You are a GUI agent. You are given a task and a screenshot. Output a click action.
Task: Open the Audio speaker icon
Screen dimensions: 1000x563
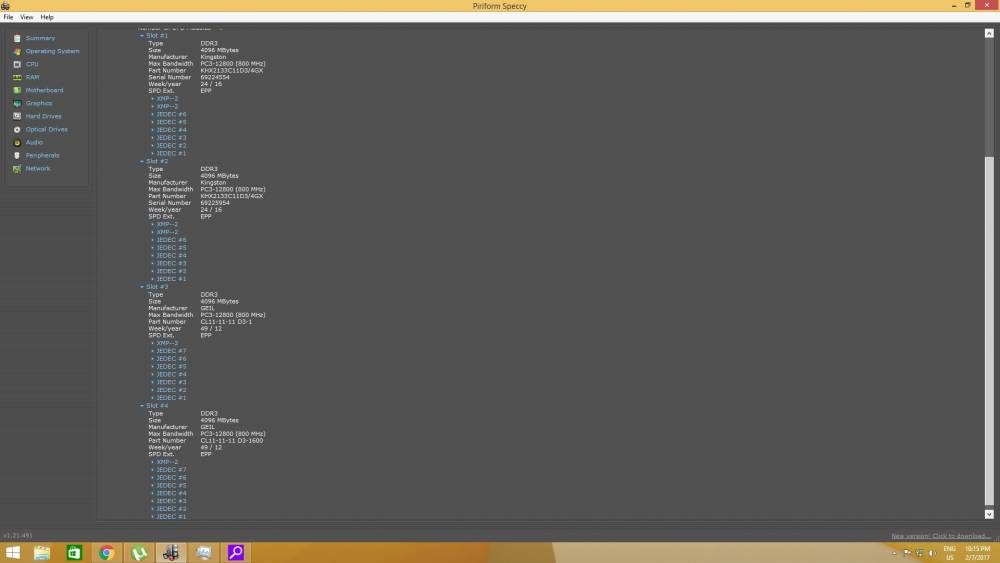pyautogui.click(x=17, y=142)
